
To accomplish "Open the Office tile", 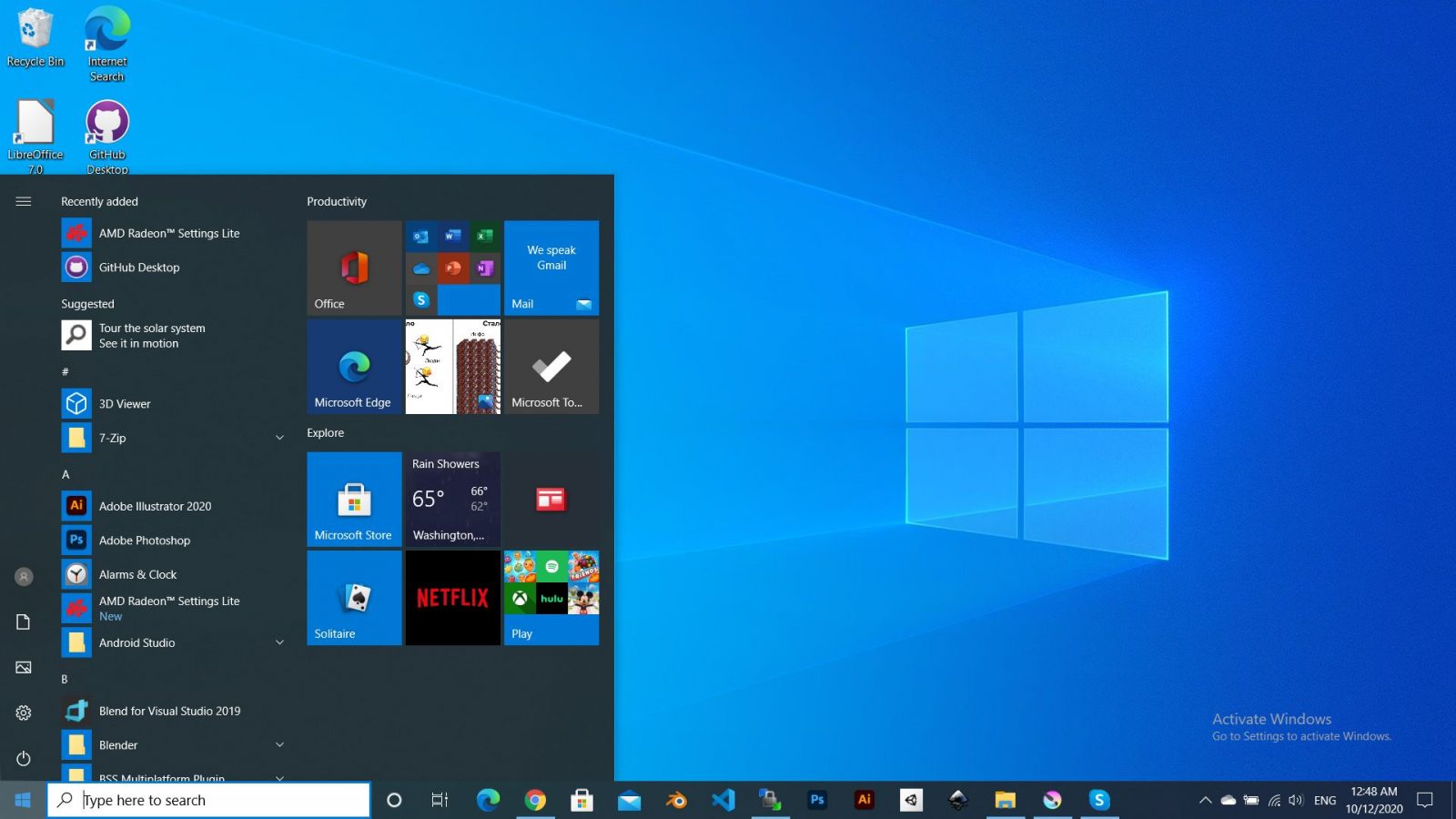I will 354,268.
